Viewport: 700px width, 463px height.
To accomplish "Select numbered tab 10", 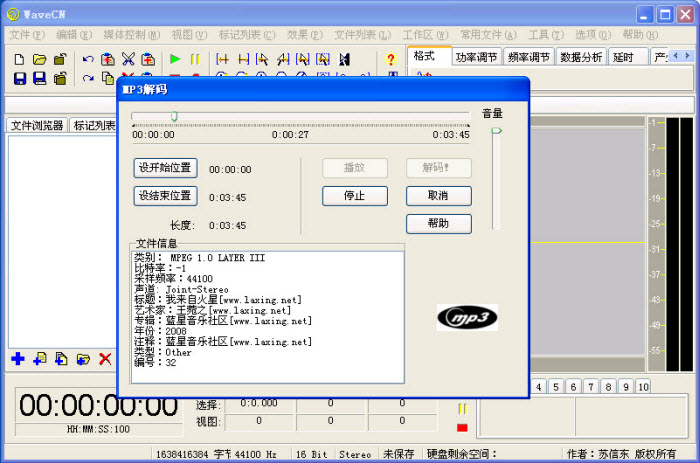I will [x=643, y=387].
